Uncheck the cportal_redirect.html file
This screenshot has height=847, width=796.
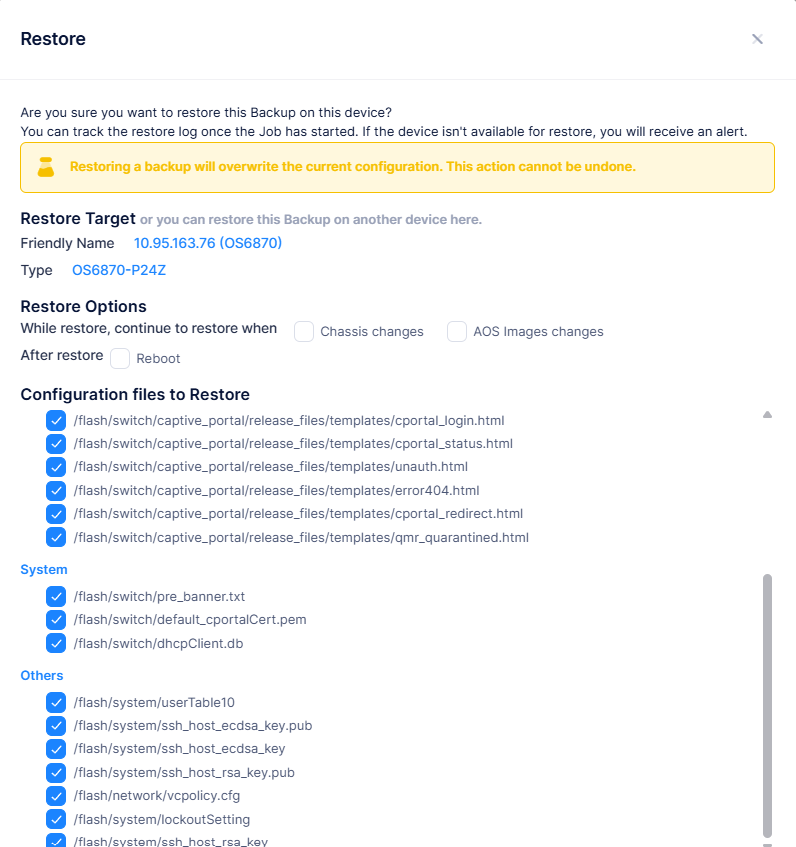coord(56,514)
